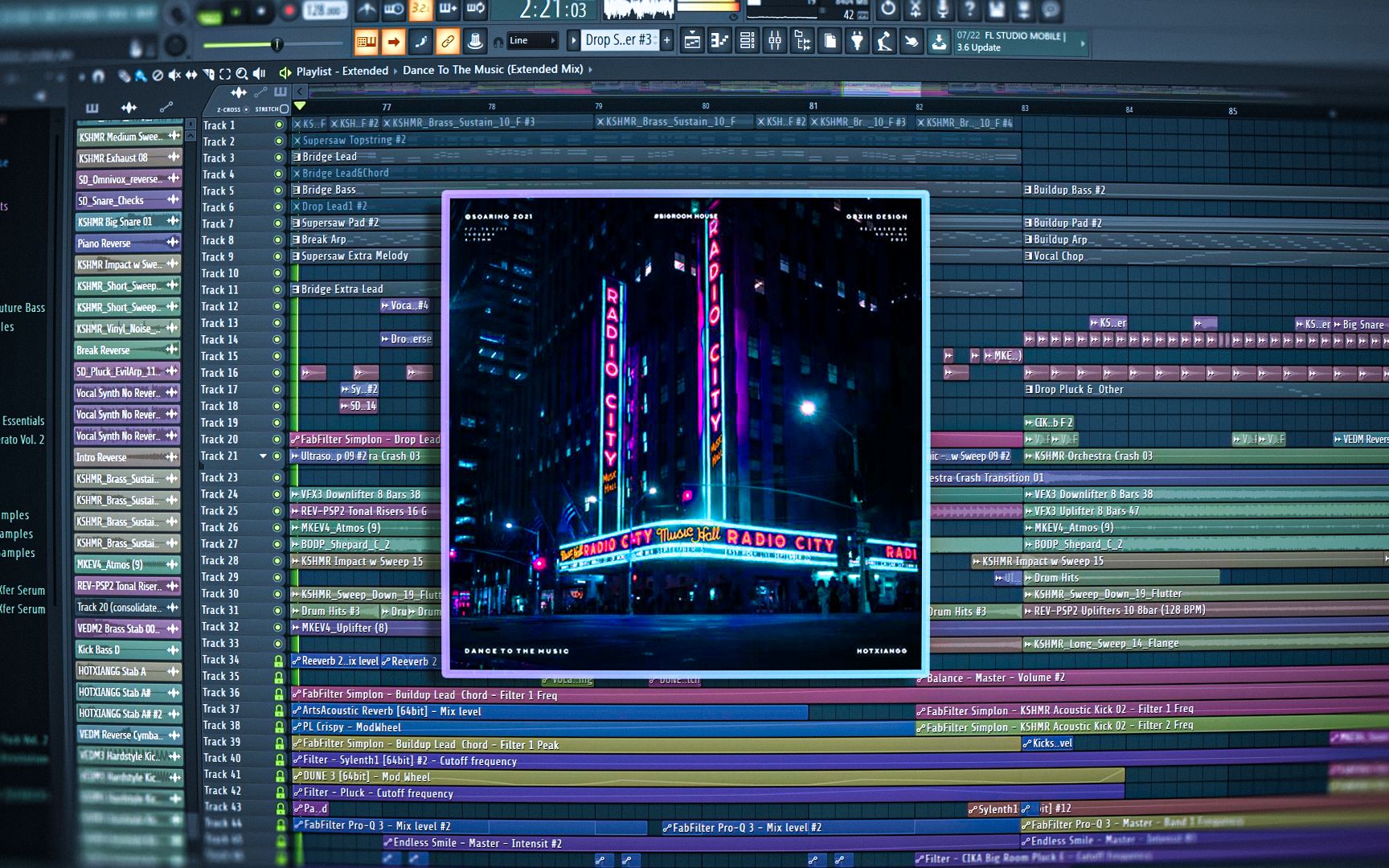Screen dimensions: 1389x868
Task: Add new pattern with plus button
Action: [x=666, y=40]
